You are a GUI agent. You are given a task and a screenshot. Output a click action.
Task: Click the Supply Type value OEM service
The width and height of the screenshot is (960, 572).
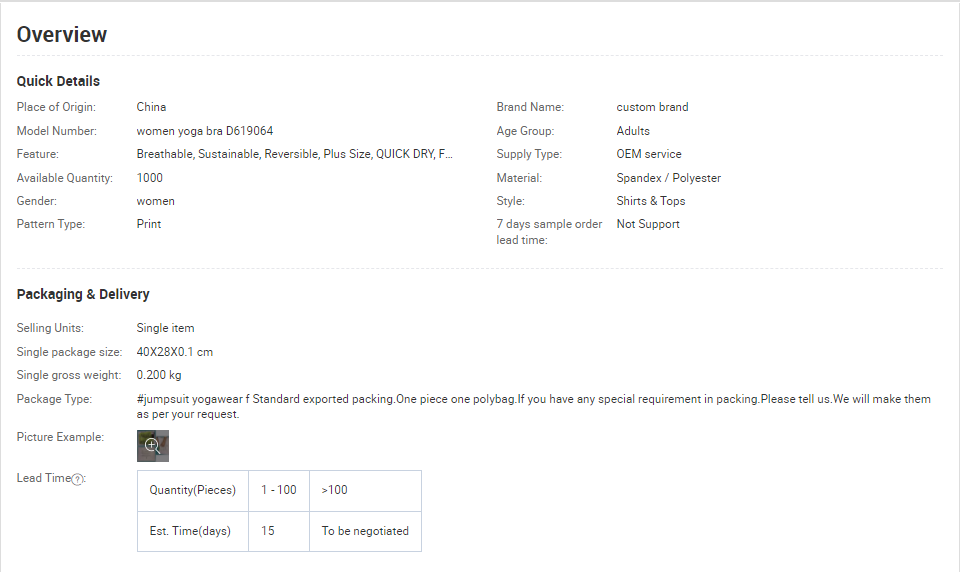[649, 154]
